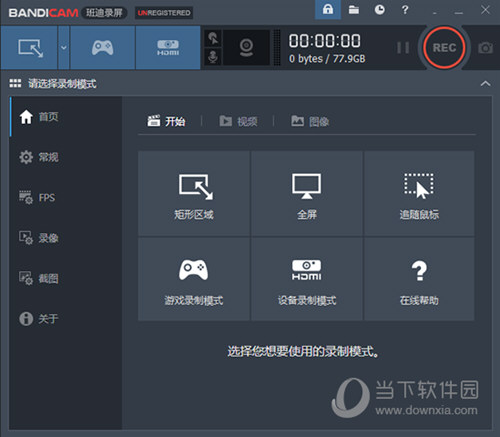Choose the 全屏 fullscreen tile
500x437 pixels.
307,193
